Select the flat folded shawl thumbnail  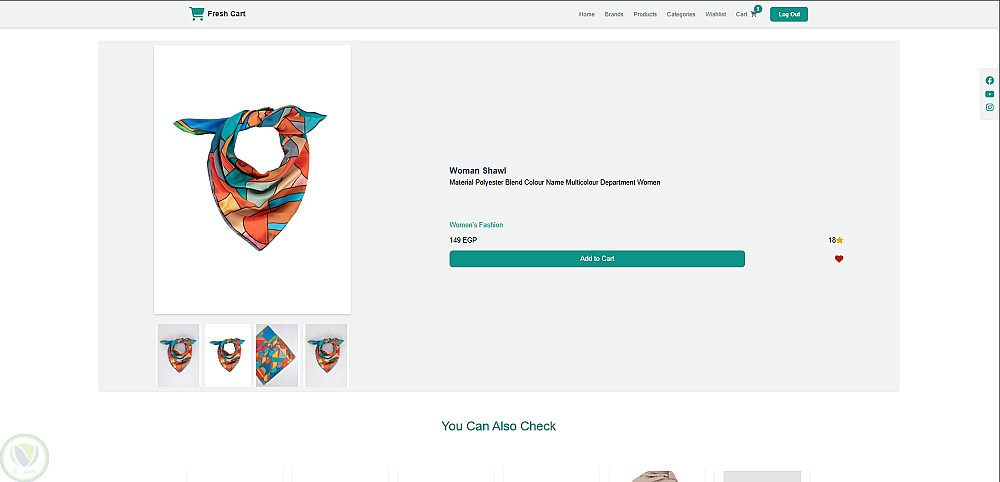(277, 355)
